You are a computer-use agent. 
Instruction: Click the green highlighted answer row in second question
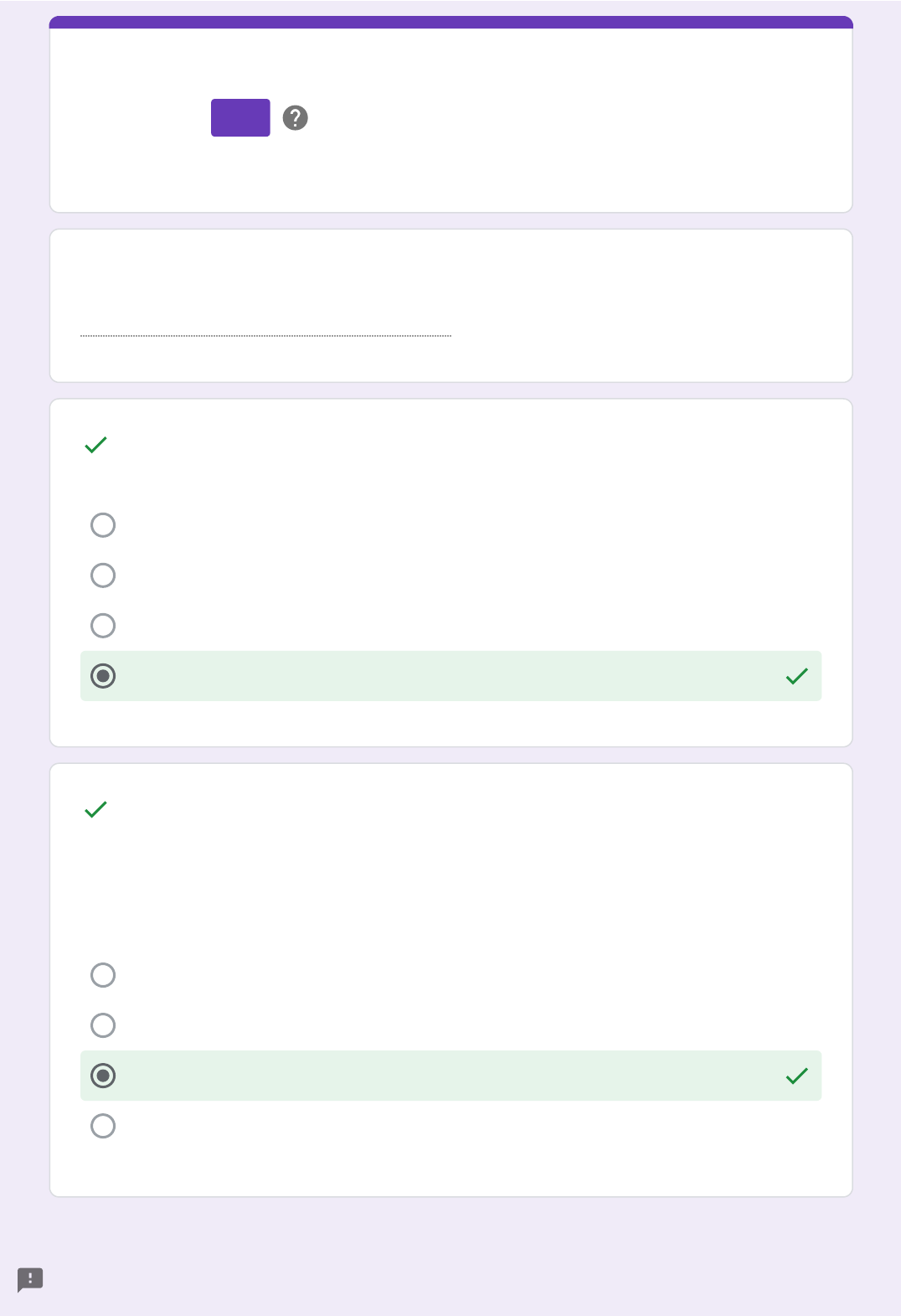pyautogui.click(x=450, y=1076)
